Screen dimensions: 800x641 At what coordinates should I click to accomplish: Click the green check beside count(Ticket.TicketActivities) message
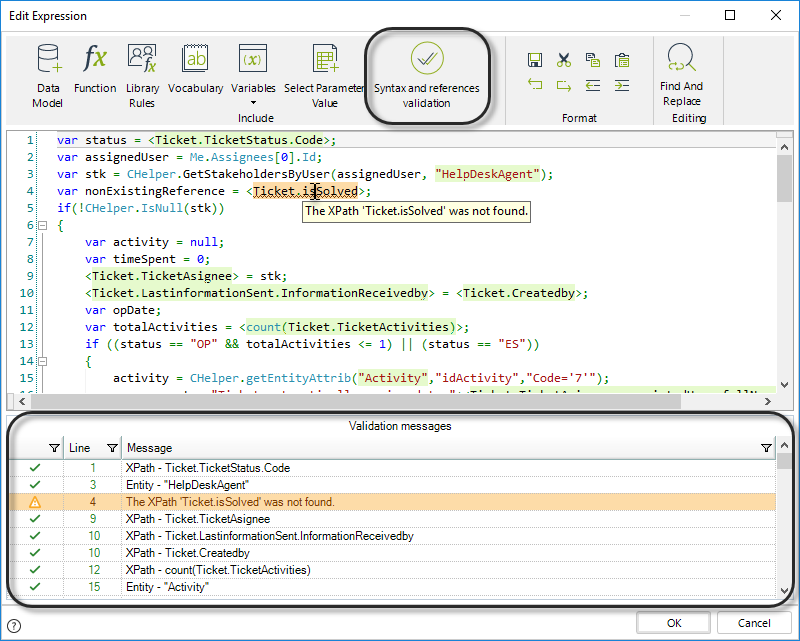[35, 570]
